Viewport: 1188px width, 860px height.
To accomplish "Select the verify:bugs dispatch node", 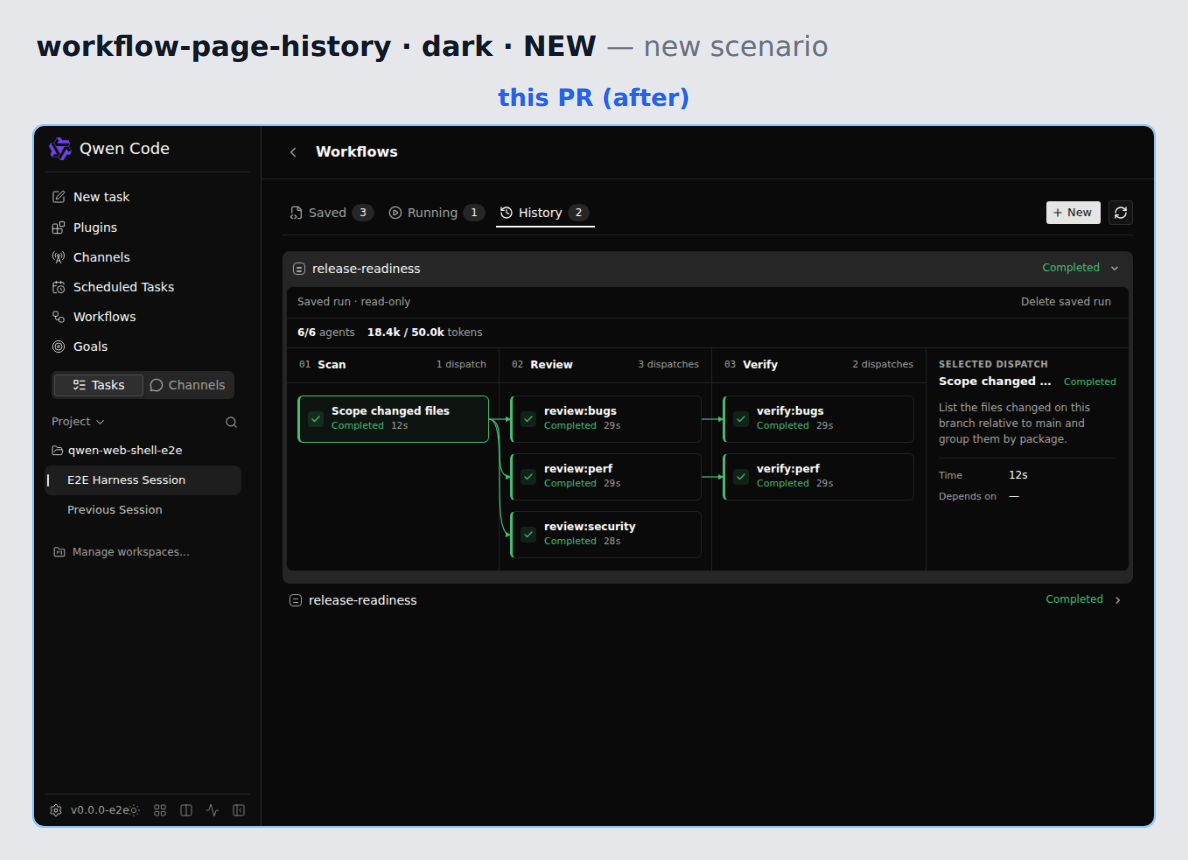I will [818, 419].
